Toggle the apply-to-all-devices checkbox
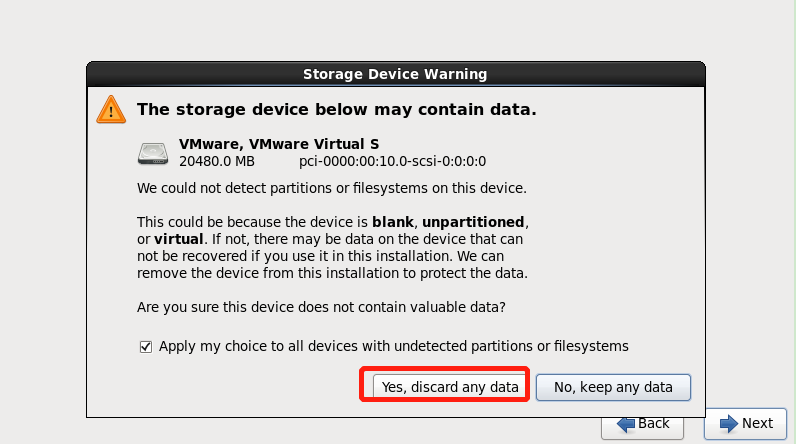Screen dimensions: 796x444 146,346
